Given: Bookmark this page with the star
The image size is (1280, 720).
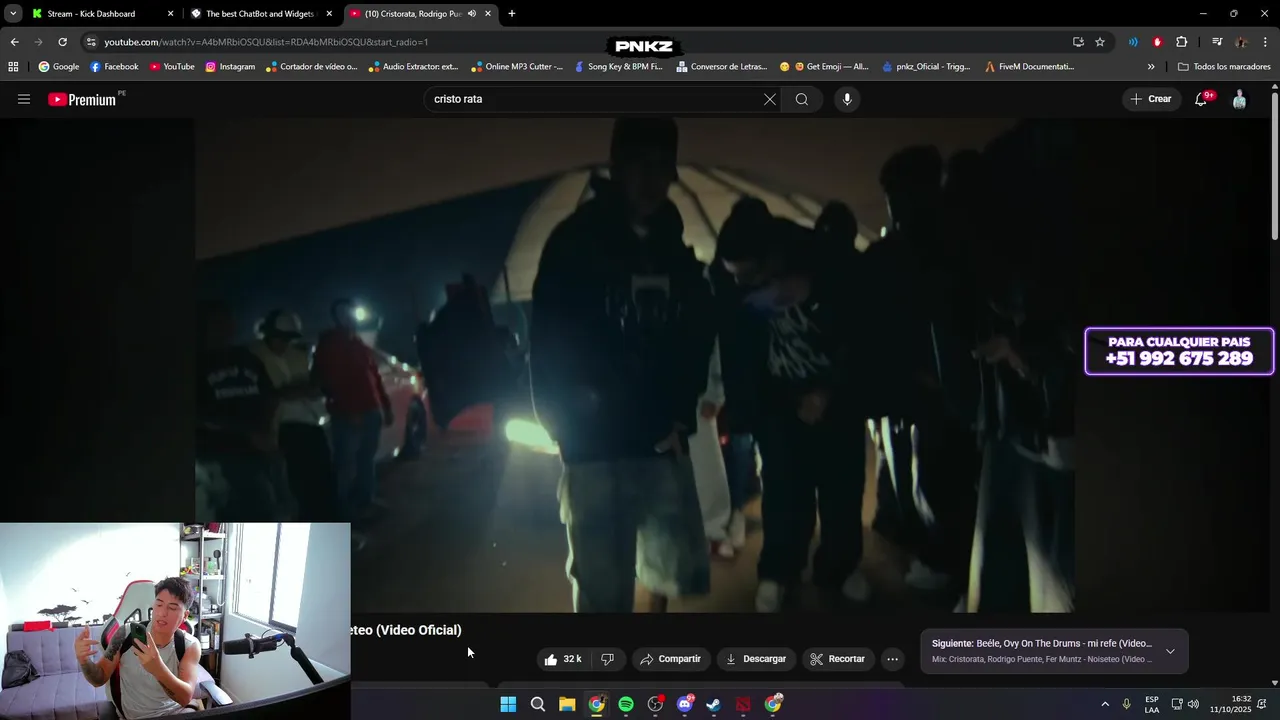Looking at the screenshot, I should (1100, 42).
